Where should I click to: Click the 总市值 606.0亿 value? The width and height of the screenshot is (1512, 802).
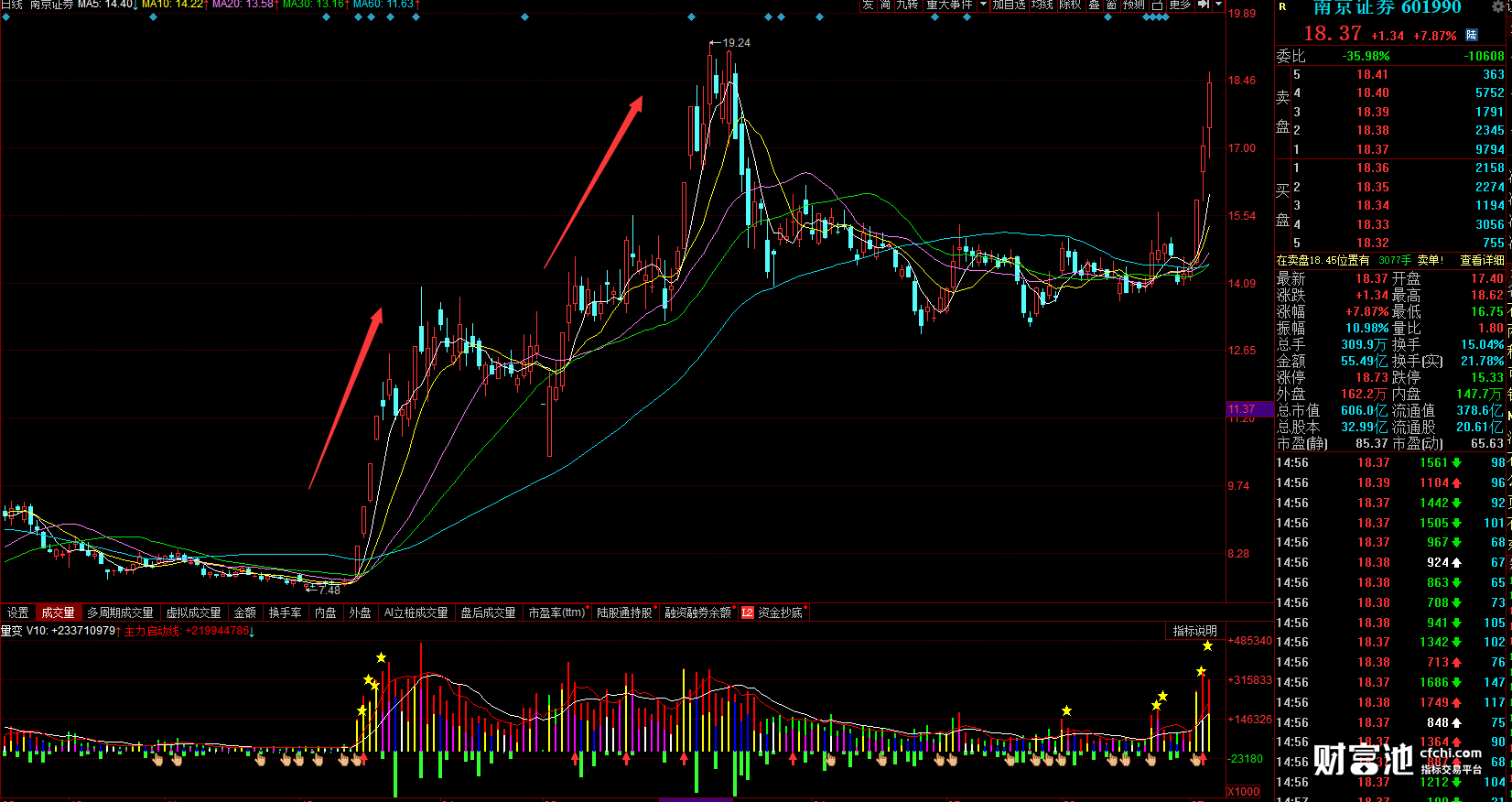(x=1365, y=411)
